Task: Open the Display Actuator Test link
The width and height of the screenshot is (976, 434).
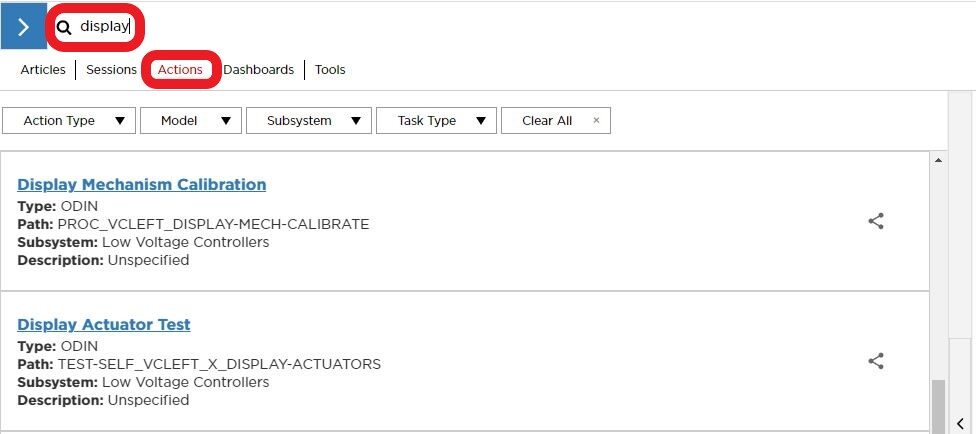Action: 103,324
